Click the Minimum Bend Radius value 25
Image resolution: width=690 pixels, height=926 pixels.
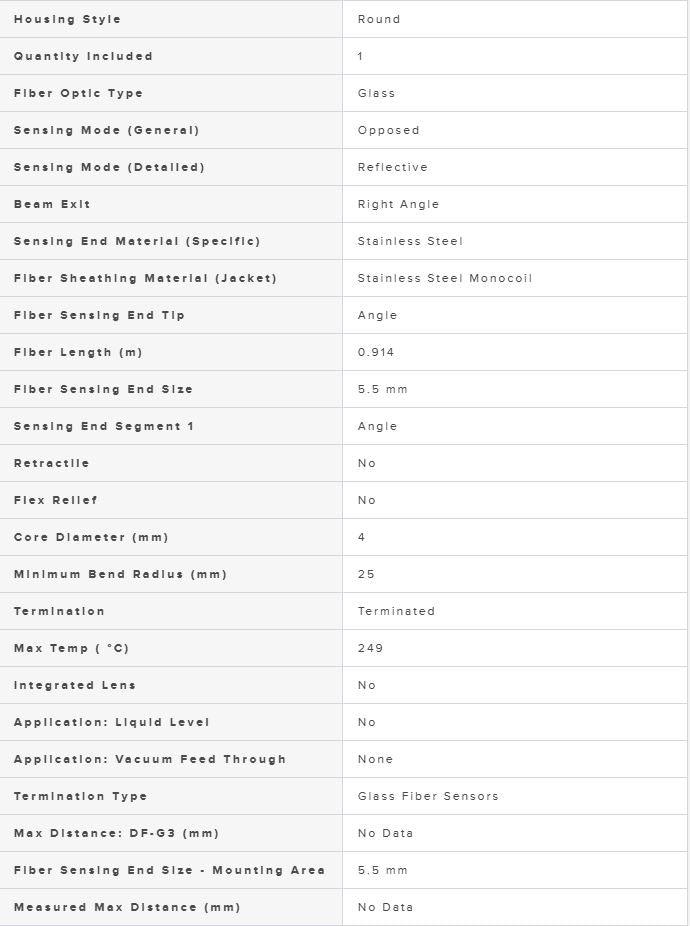366,574
